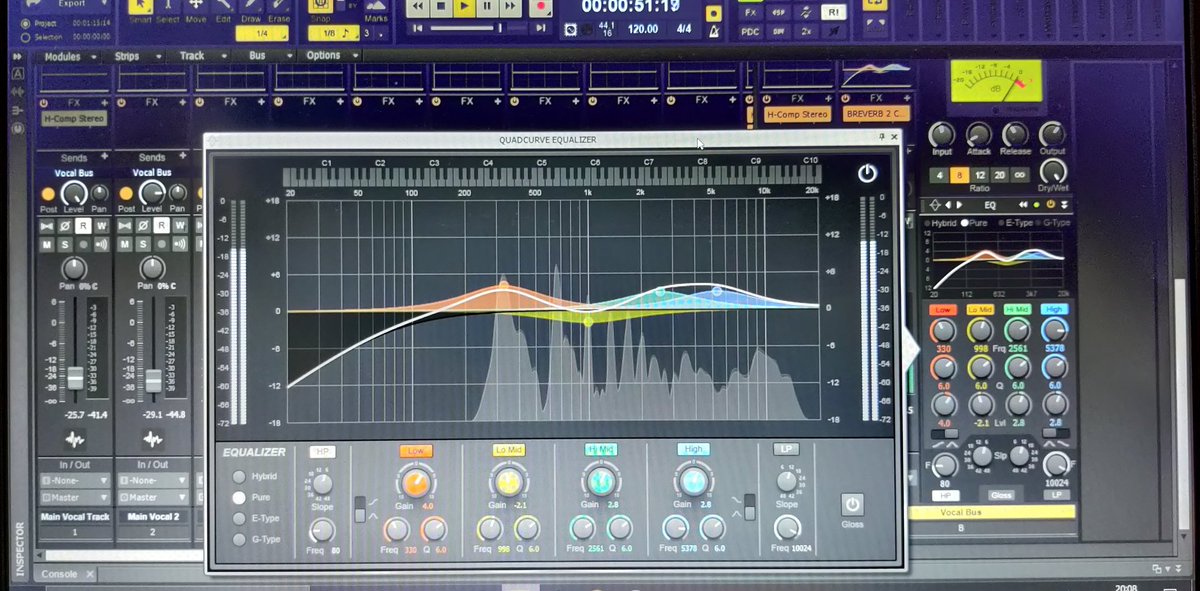Switch the equalizer to E-Type mode

pyautogui.click(x=240, y=518)
